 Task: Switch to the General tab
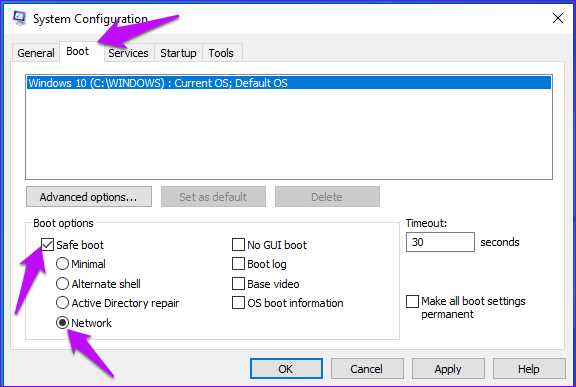pos(36,53)
